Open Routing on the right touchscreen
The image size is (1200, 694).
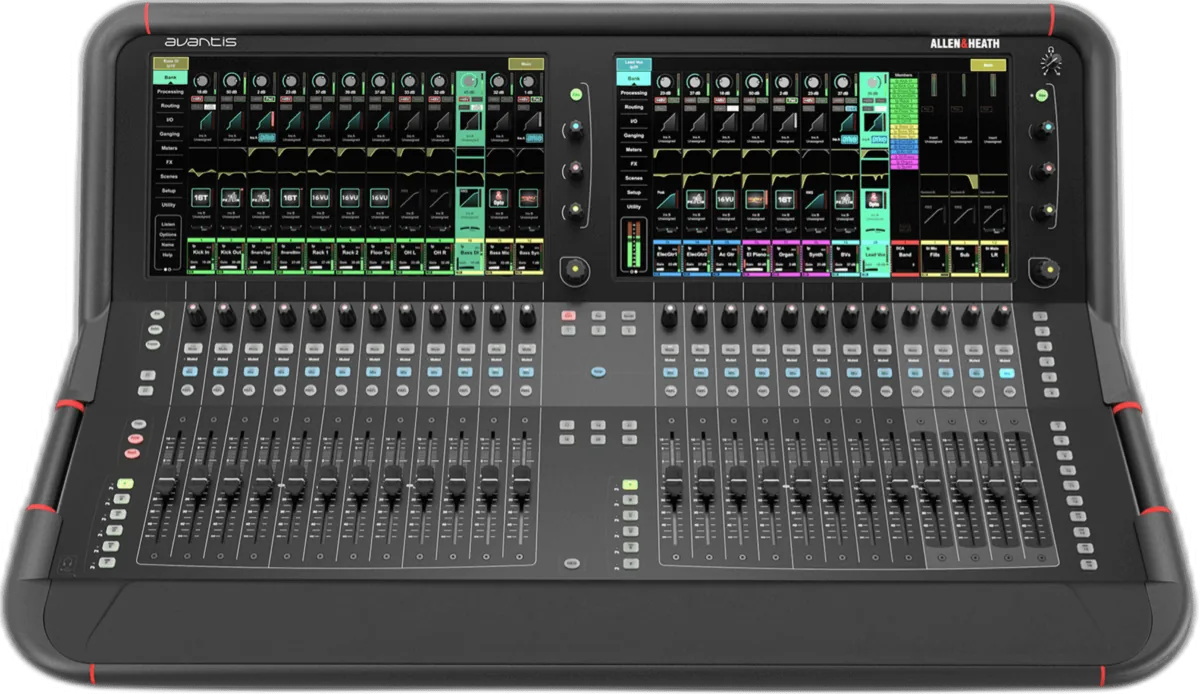(634, 106)
